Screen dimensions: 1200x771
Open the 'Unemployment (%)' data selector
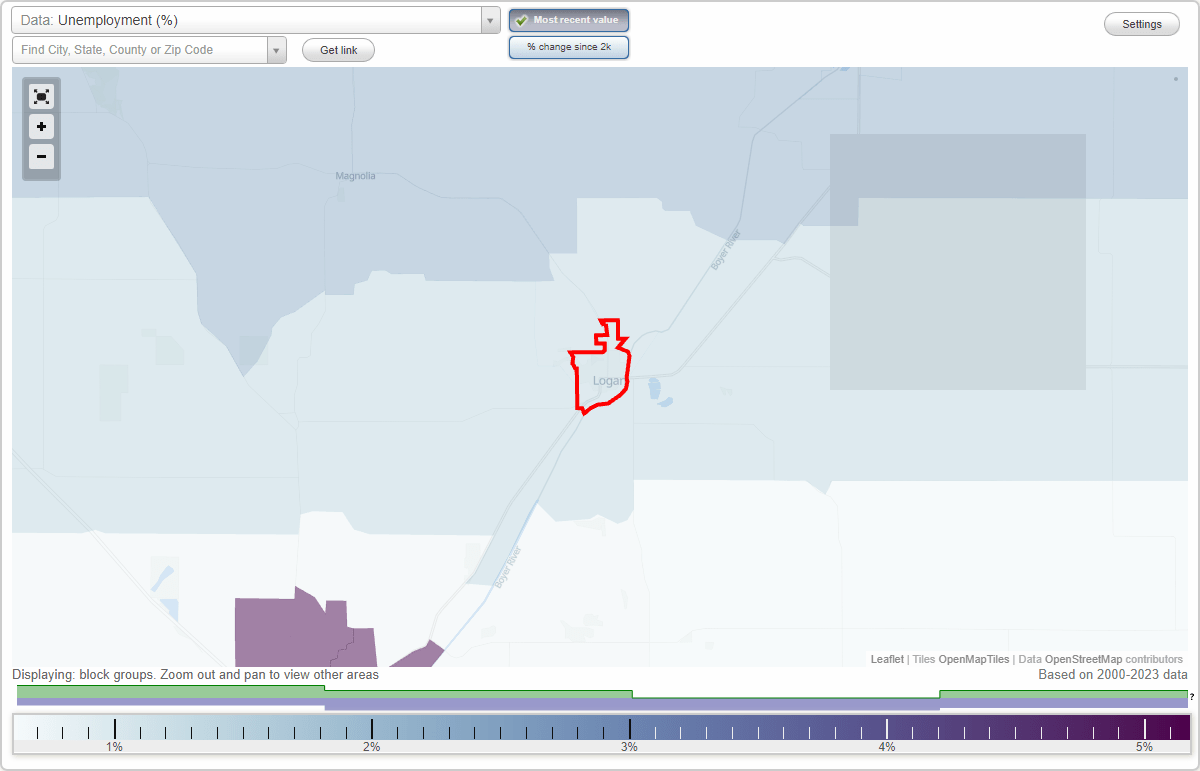pyautogui.click(x=250, y=20)
